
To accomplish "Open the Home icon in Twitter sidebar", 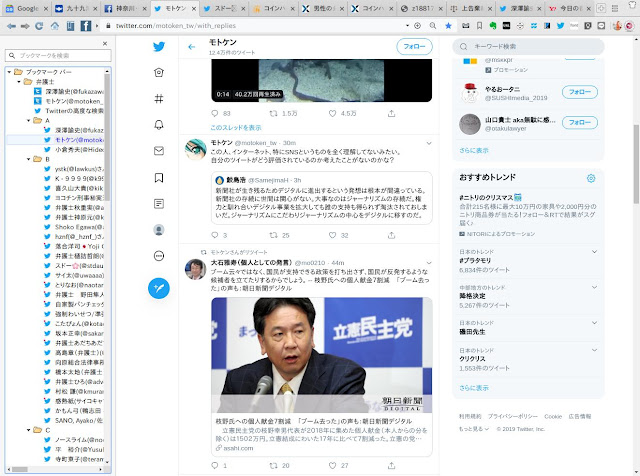I will (159, 72).
